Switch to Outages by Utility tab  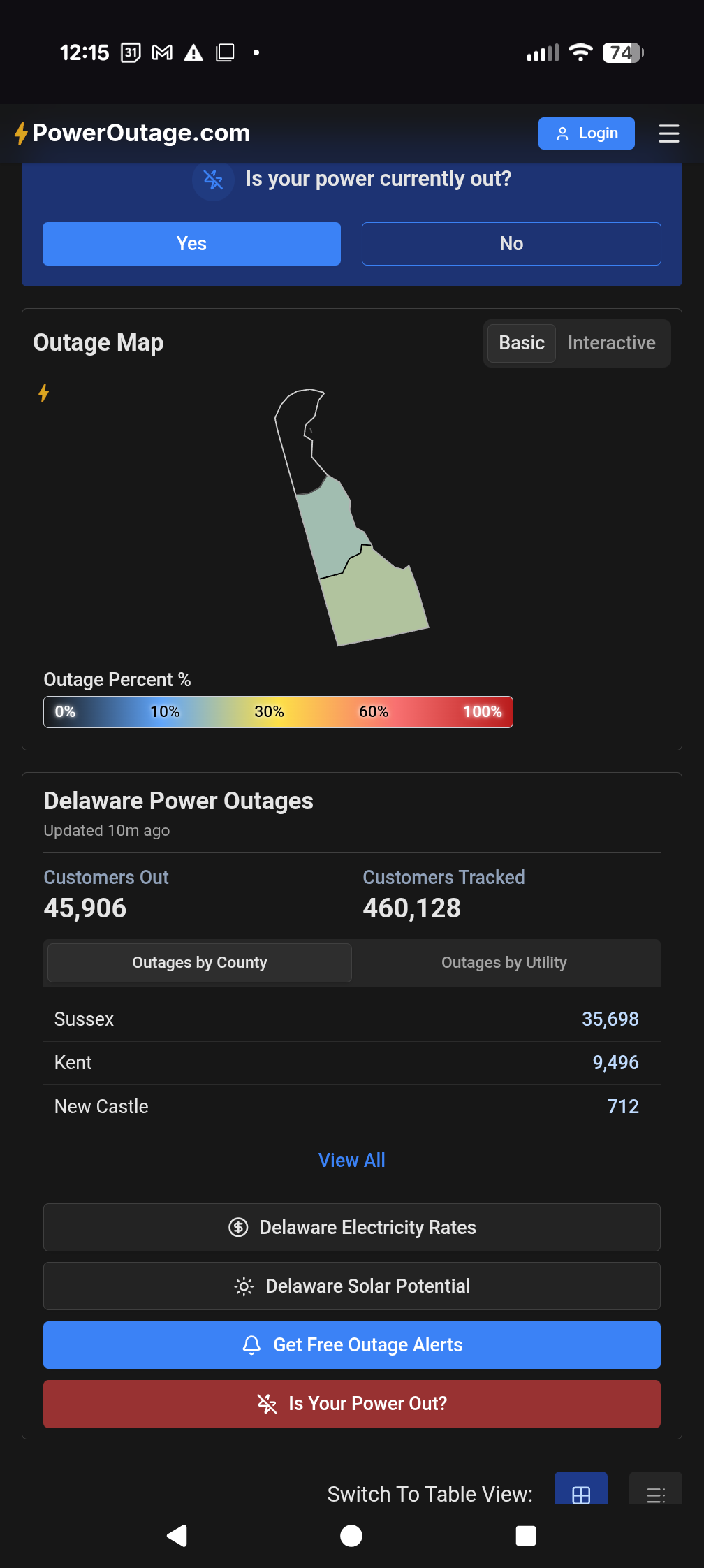click(504, 963)
